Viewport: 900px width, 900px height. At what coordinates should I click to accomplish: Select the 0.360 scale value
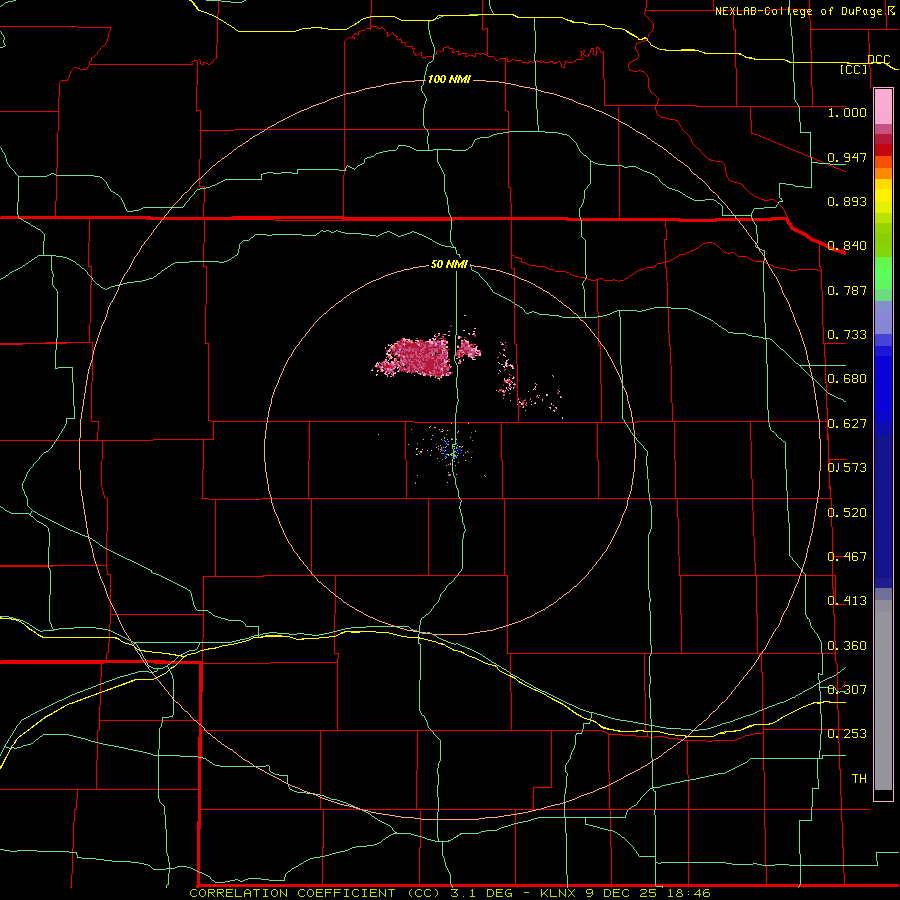[x=847, y=646]
